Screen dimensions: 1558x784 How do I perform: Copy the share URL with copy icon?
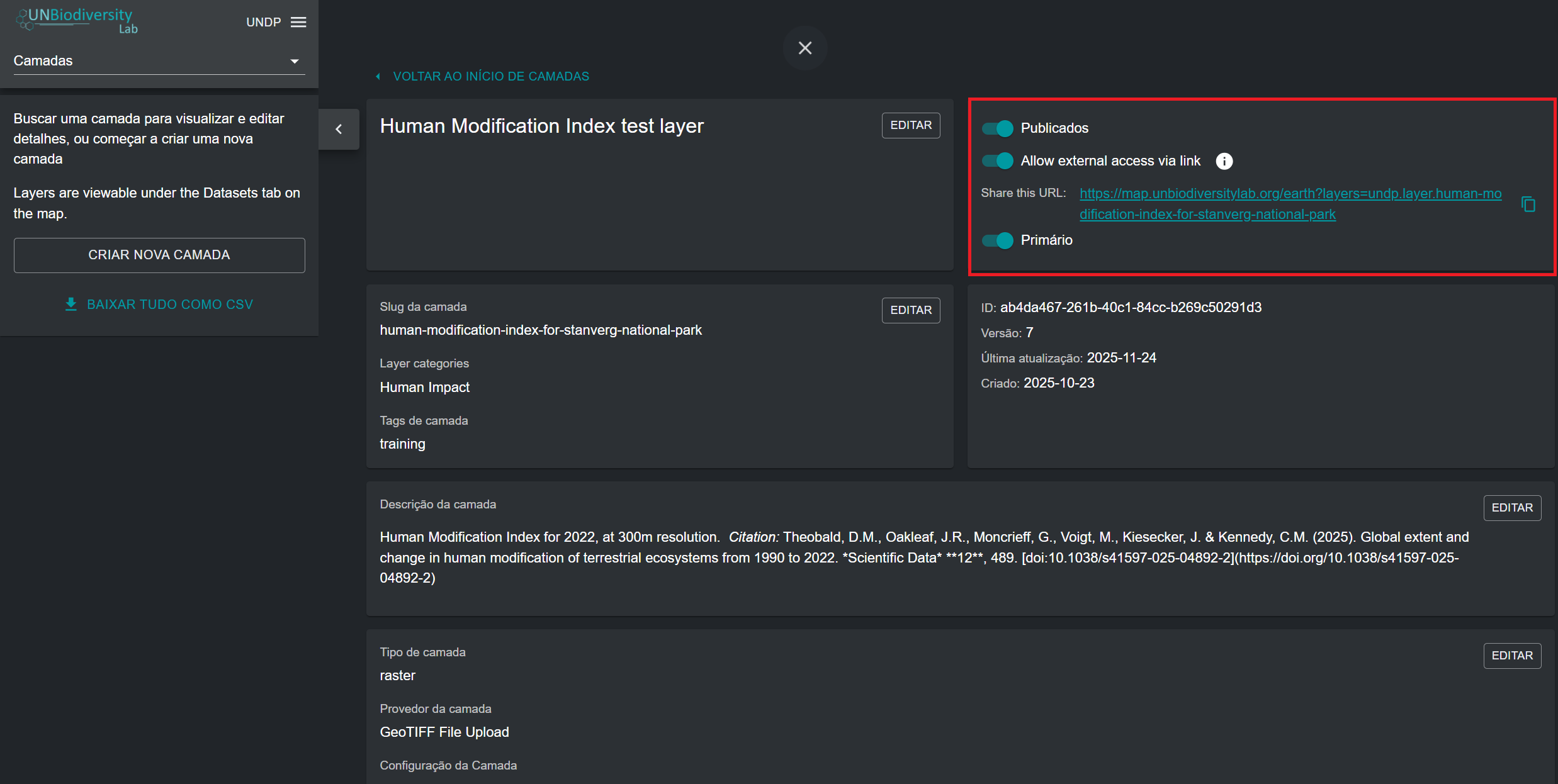[x=1528, y=204]
